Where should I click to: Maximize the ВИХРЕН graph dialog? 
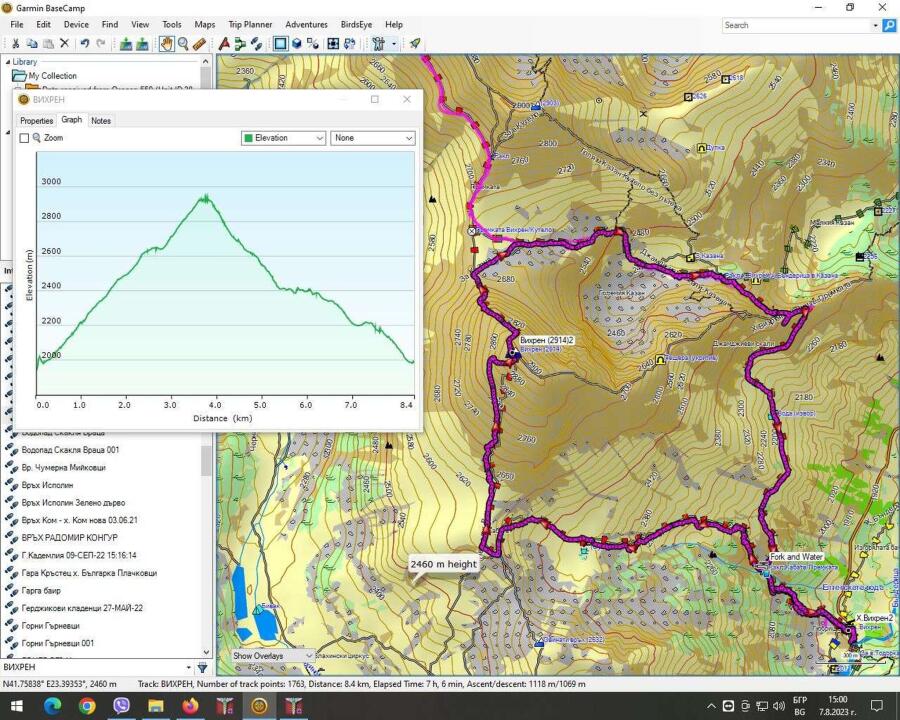tap(375, 99)
